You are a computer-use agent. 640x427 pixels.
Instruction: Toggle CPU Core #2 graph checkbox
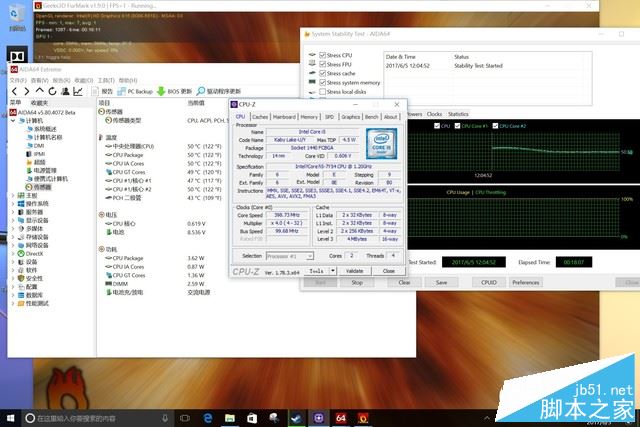click(x=495, y=126)
